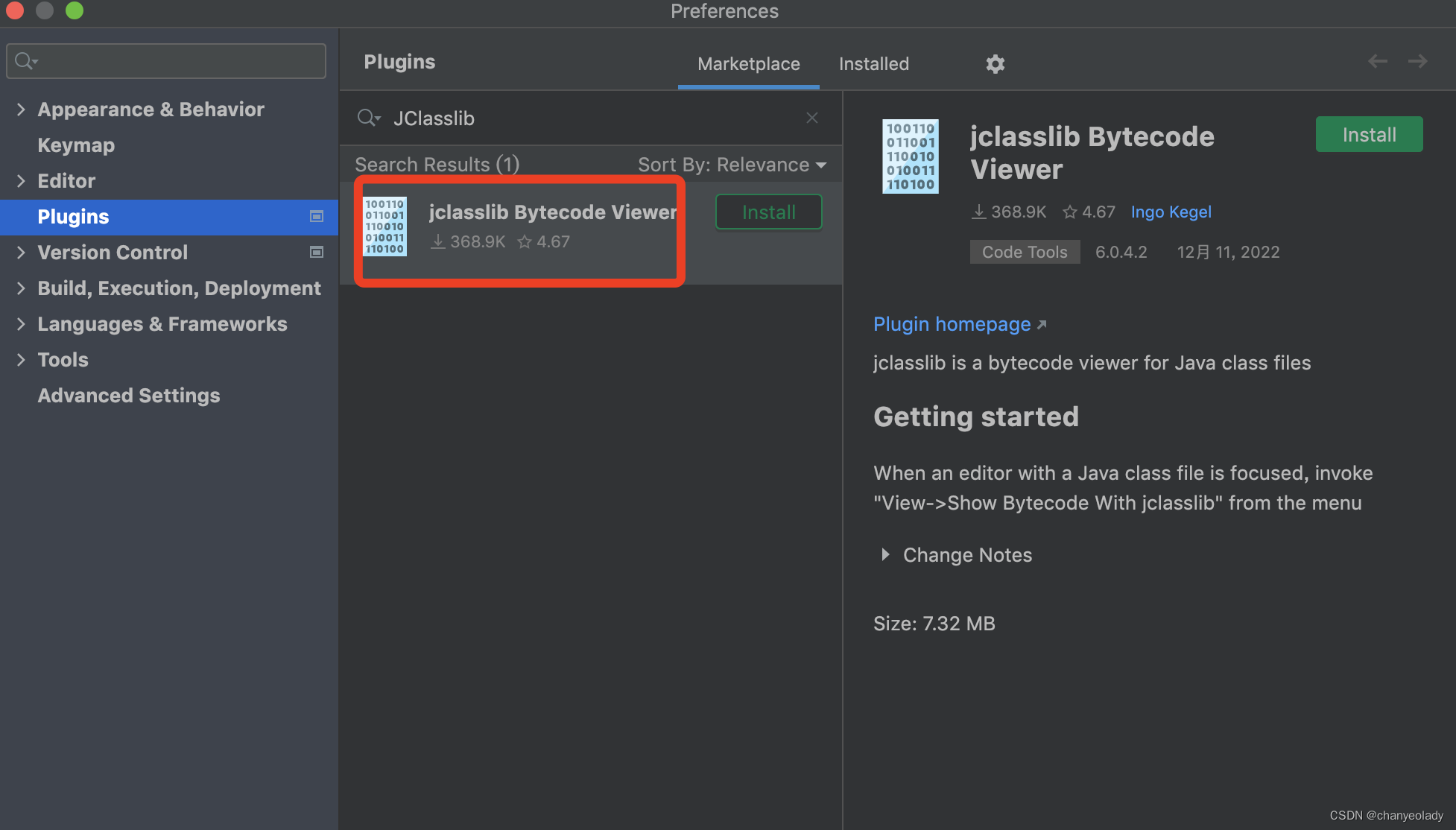Open Ingo Kegel vendor link

[1171, 212]
